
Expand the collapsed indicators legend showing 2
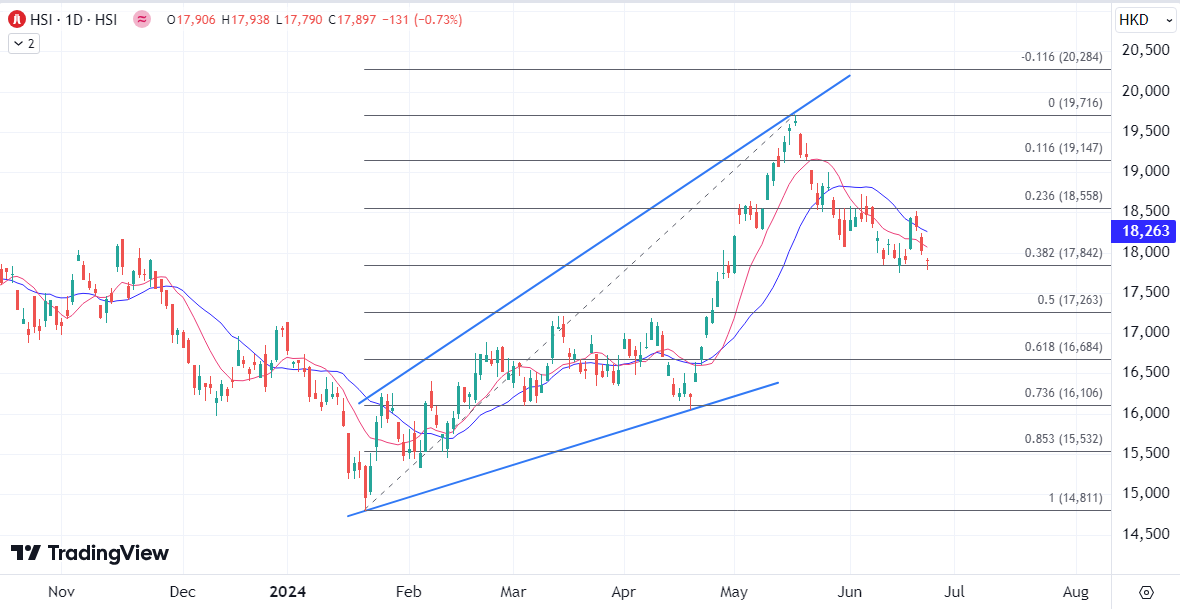pos(23,43)
